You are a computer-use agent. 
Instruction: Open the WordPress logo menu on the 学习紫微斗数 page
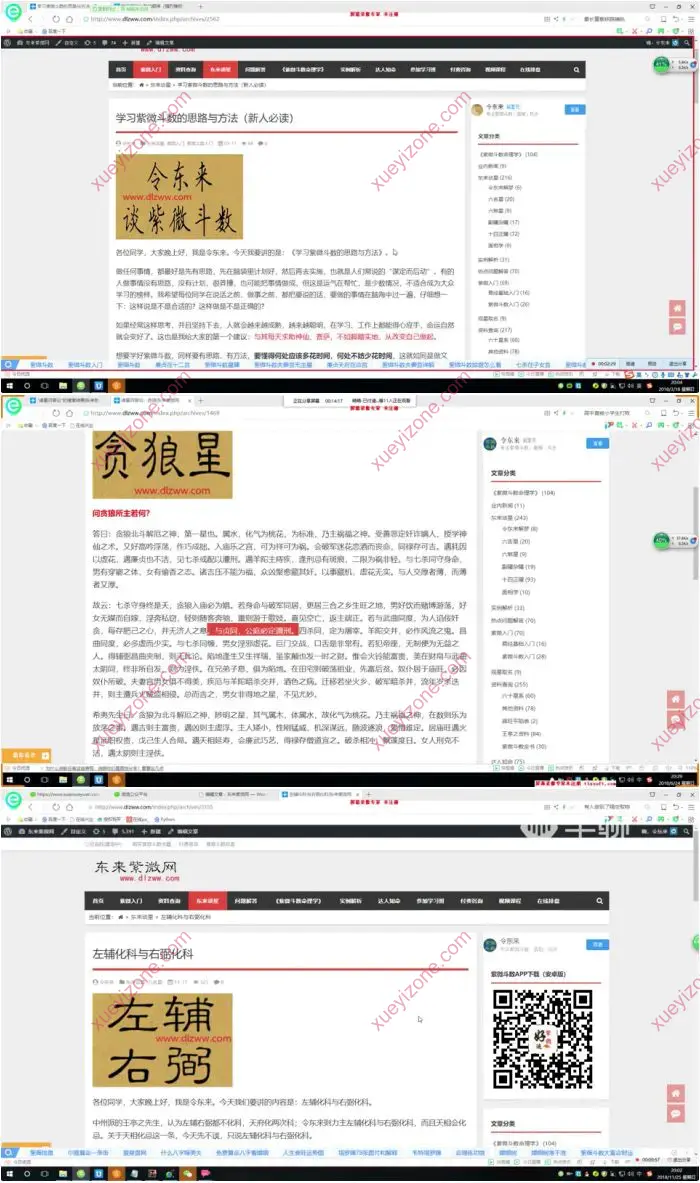pyautogui.click(x=8, y=43)
